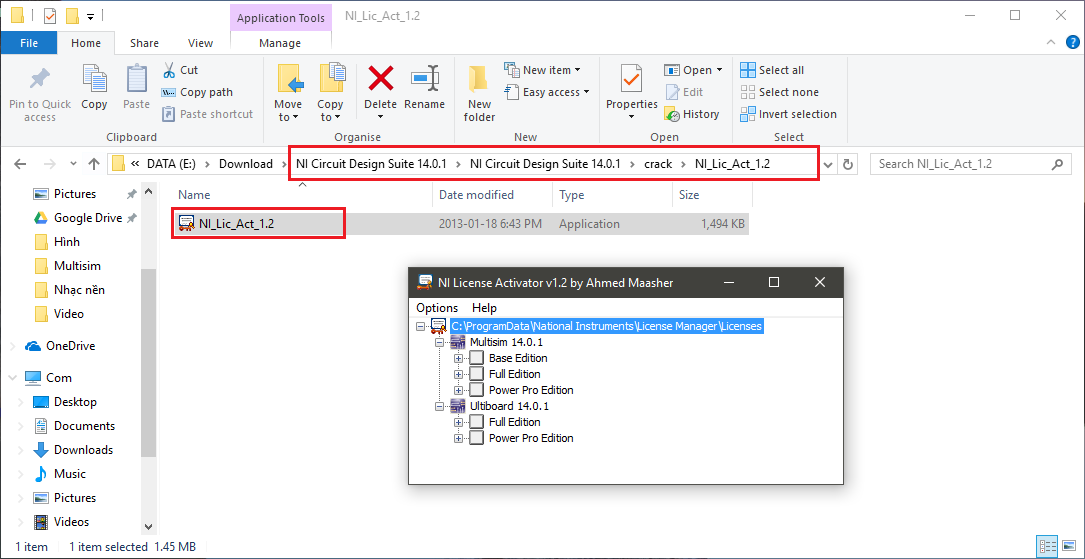This screenshot has width=1085, height=559.
Task: Select the NI_Lic_Act_1.2 application file
Action: click(461, 223)
